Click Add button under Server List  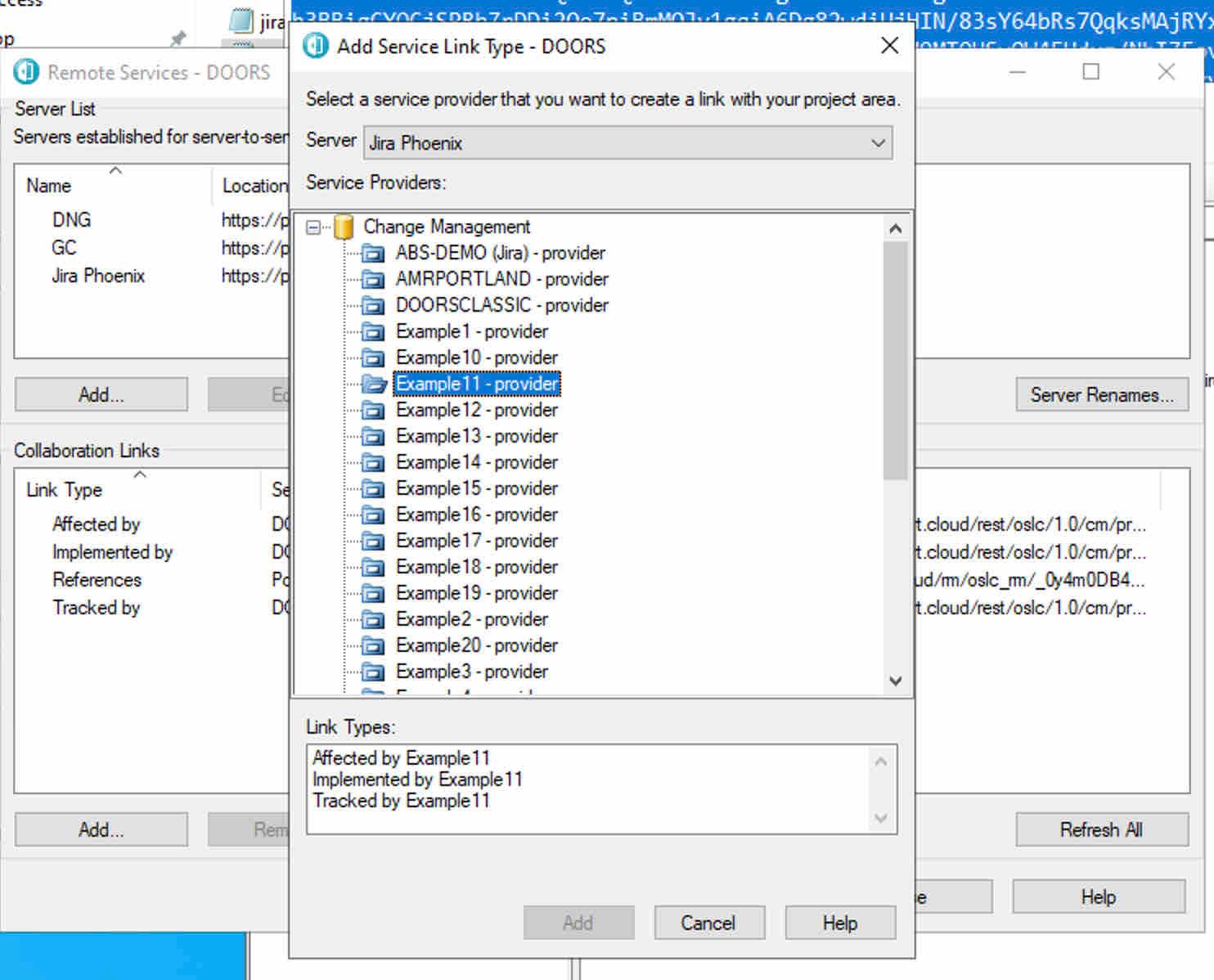(101, 394)
